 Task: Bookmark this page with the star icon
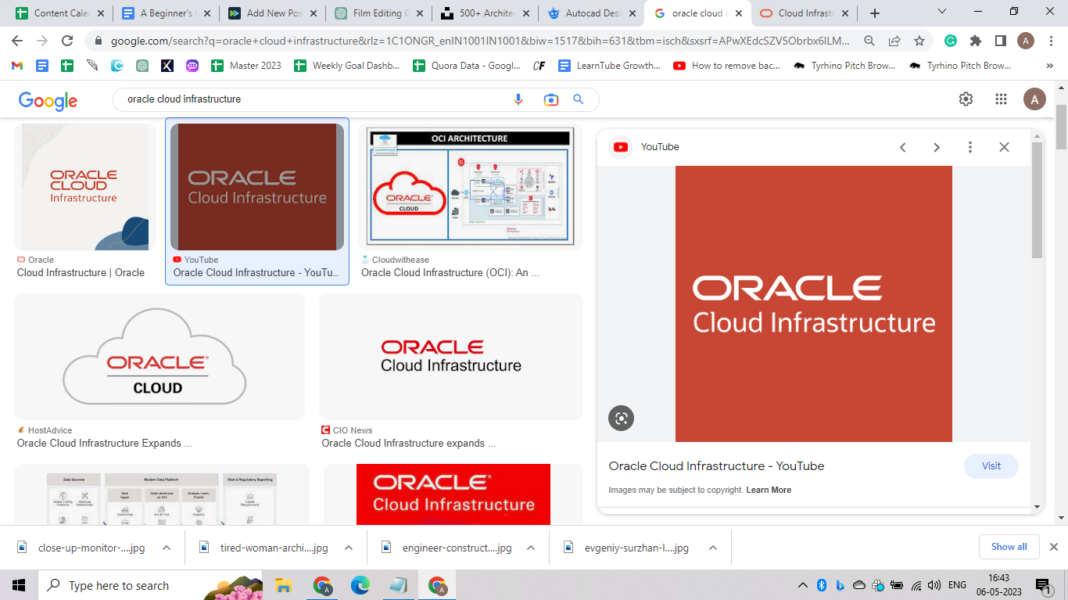[x=919, y=41]
